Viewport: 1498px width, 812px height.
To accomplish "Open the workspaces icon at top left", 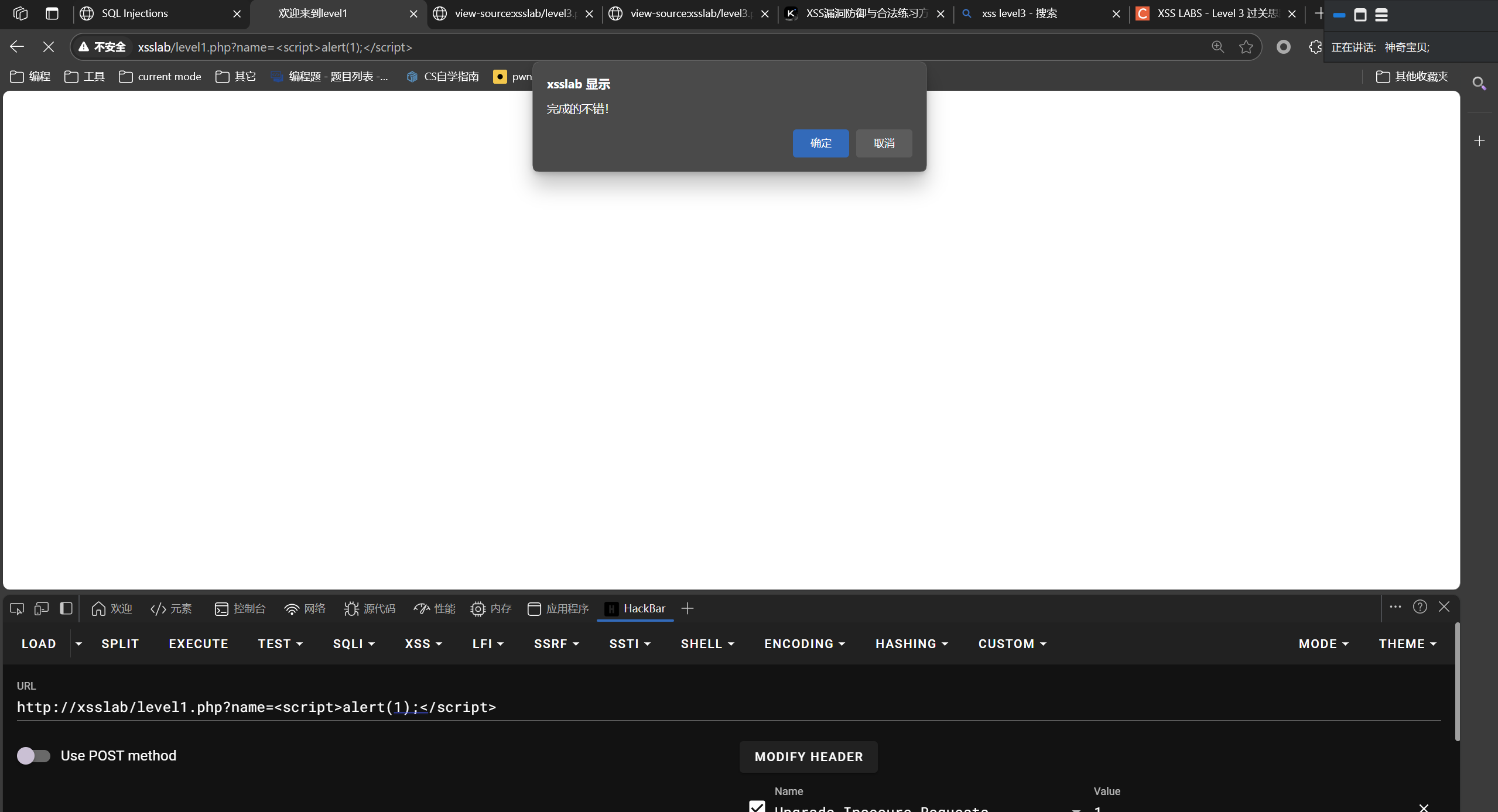I will tap(20, 13).
